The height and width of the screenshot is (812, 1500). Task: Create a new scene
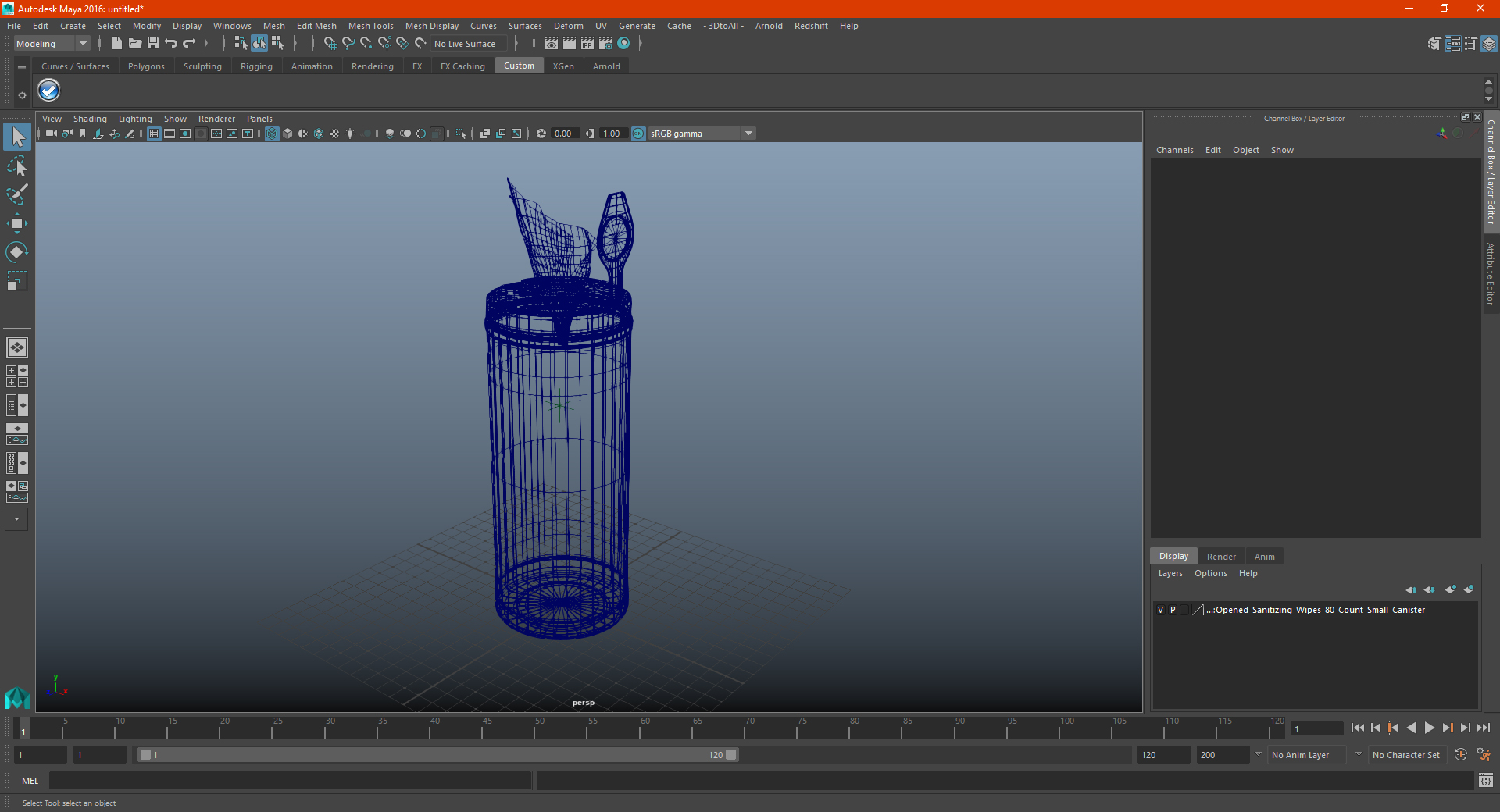coord(116,44)
